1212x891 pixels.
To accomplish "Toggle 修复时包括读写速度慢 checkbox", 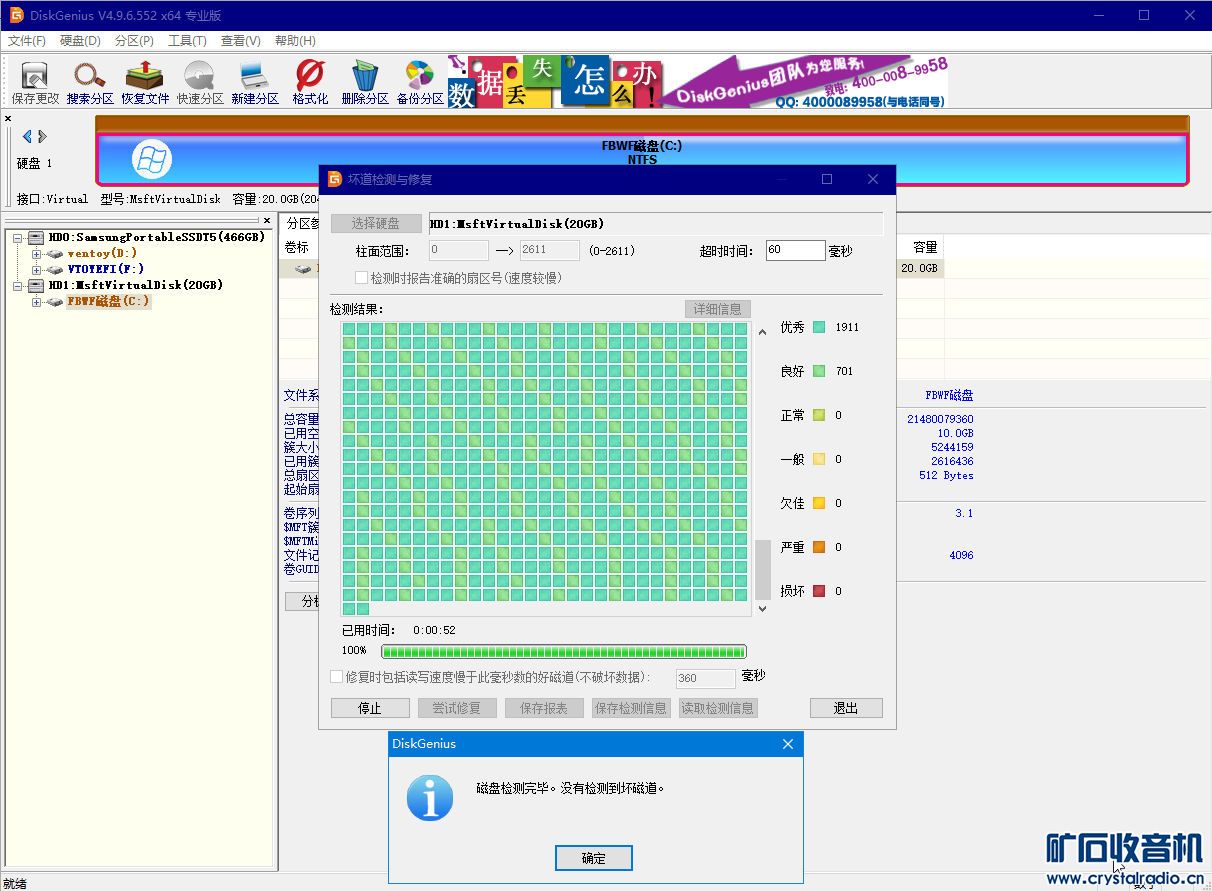I will [337, 677].
